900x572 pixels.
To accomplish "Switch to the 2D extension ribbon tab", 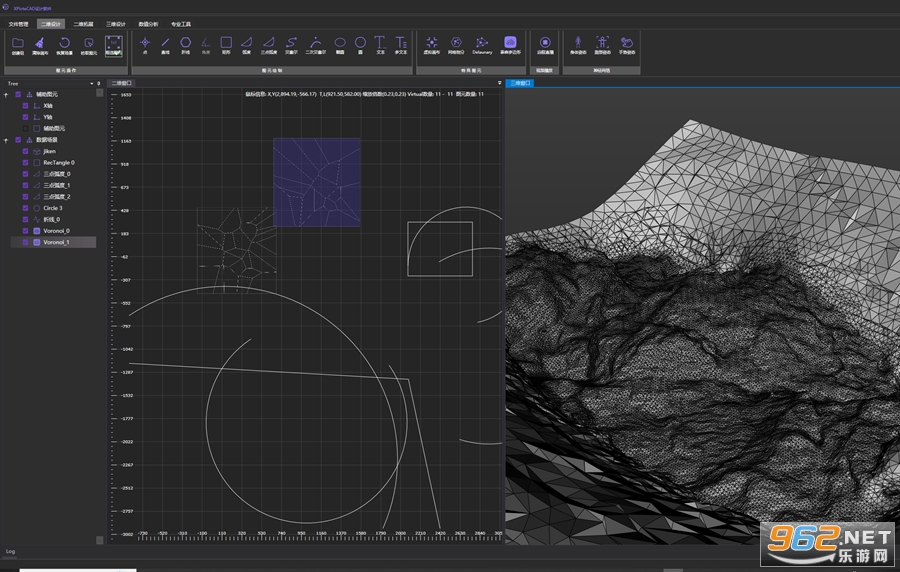I will coord(83,24).
